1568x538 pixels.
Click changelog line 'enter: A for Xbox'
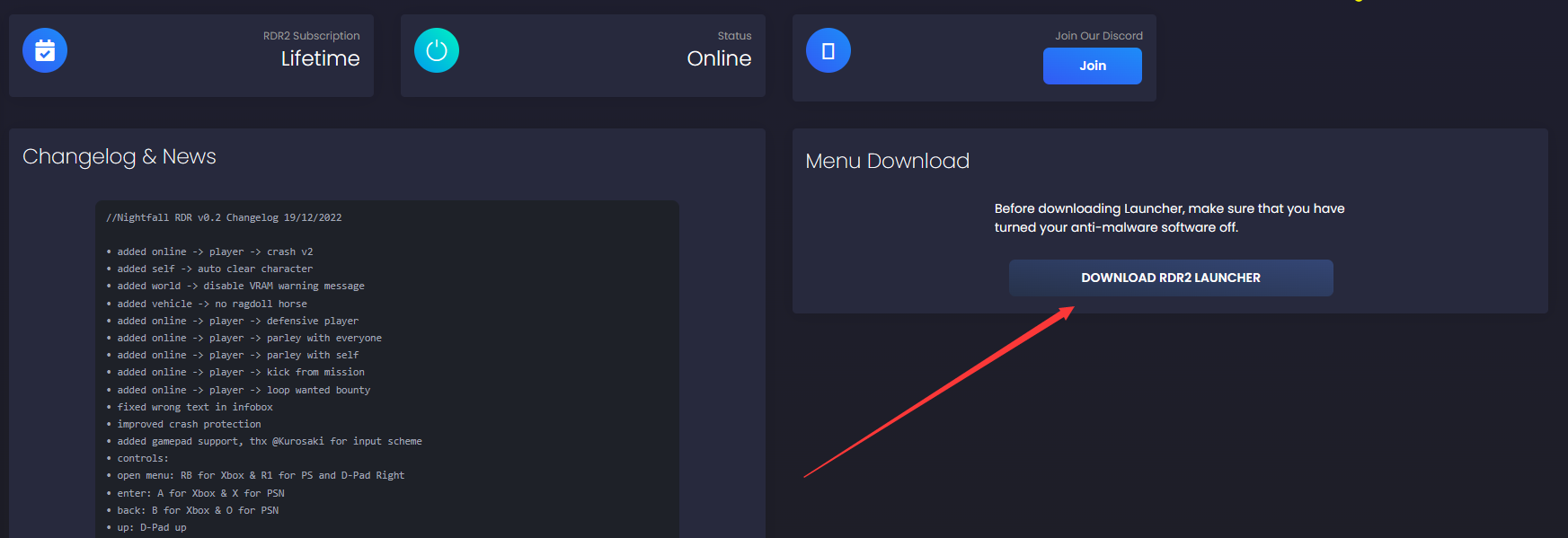[196, 493]
